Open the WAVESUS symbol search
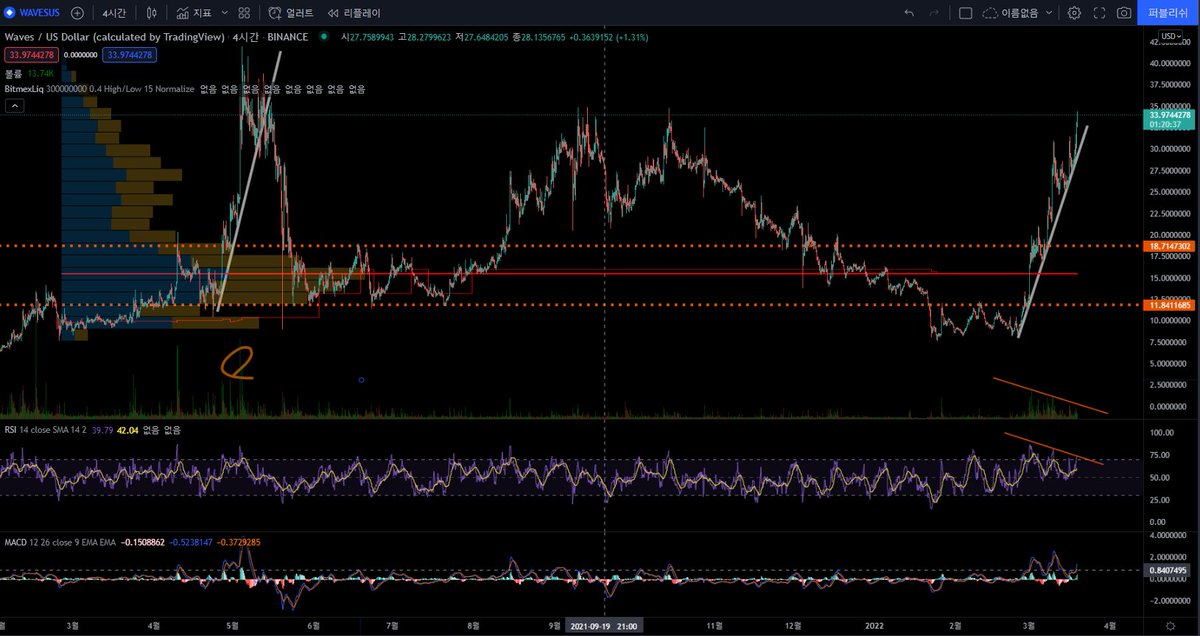The height and width of the screenshot is (636, 1200). (33, 14)
